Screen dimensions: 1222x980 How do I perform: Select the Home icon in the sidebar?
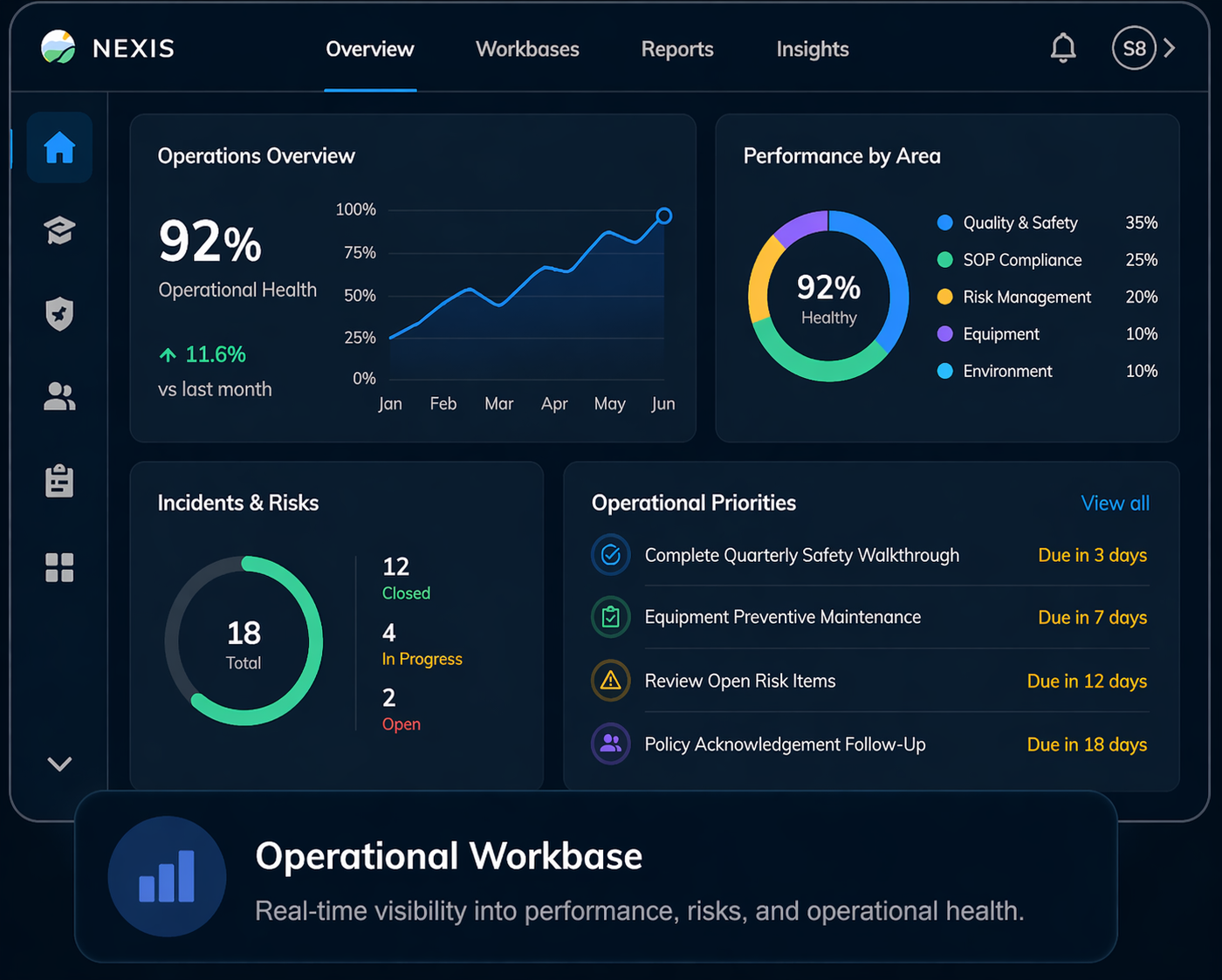(59, 147)
